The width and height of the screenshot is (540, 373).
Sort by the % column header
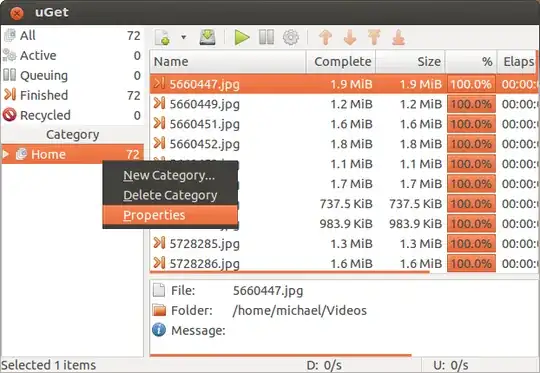point(471,62)
